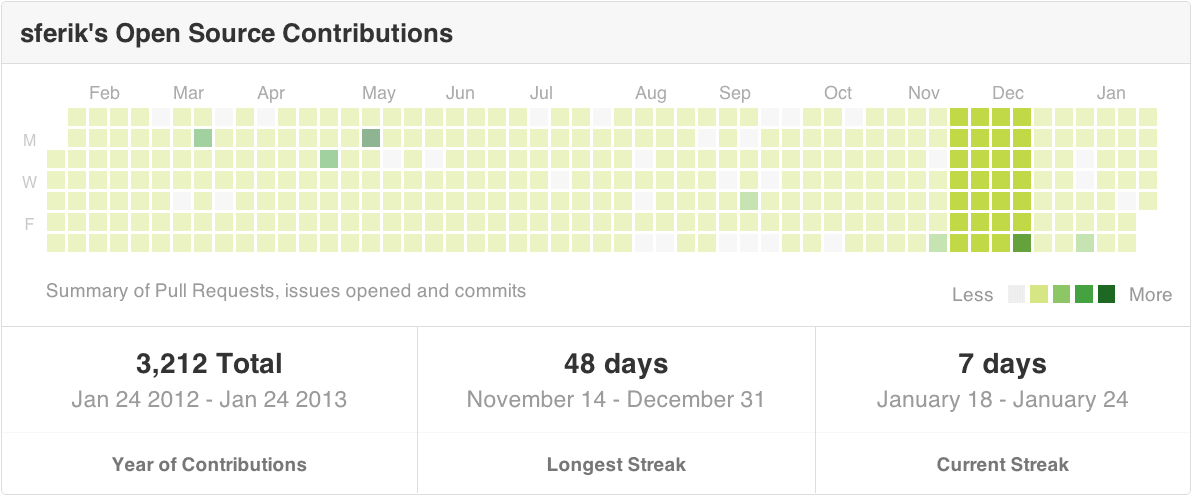Click the green Monday cell in March

pyautogui.click(x=203, y=138)
